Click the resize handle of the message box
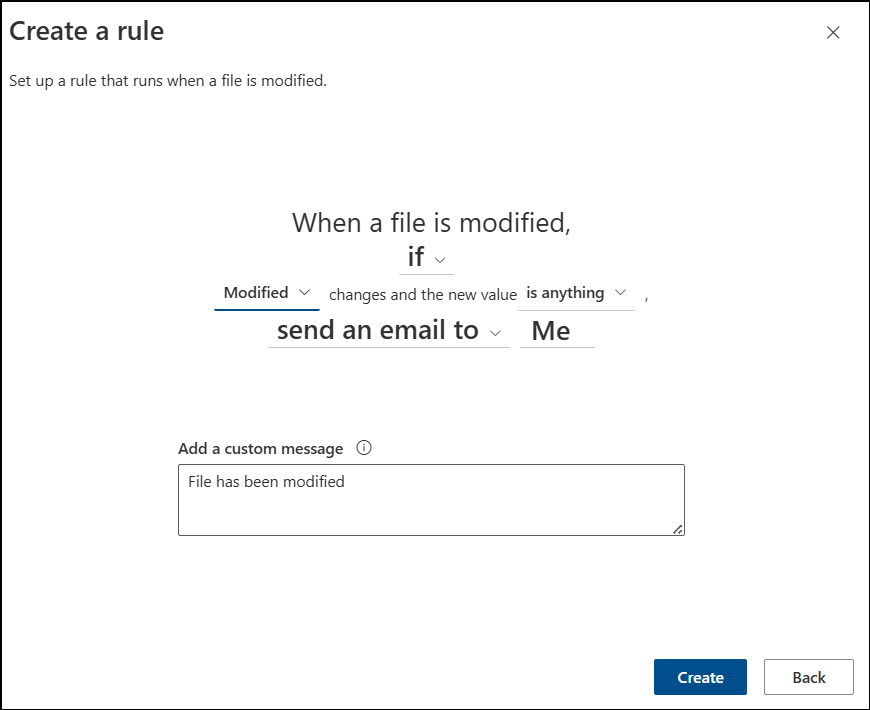 tap(677, 529)
